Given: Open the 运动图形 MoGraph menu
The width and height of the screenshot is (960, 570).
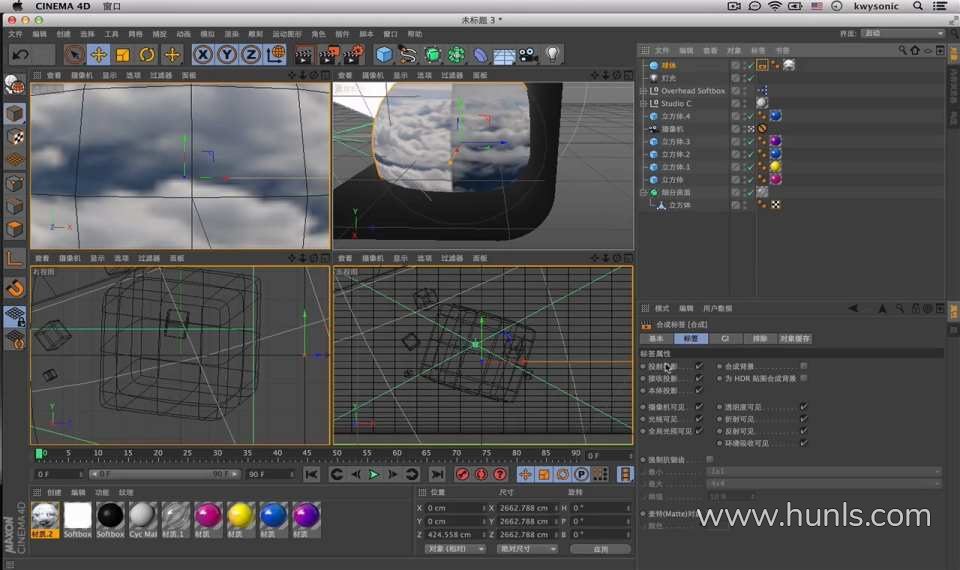Looking at the screenshot, I should click(287, 34).
